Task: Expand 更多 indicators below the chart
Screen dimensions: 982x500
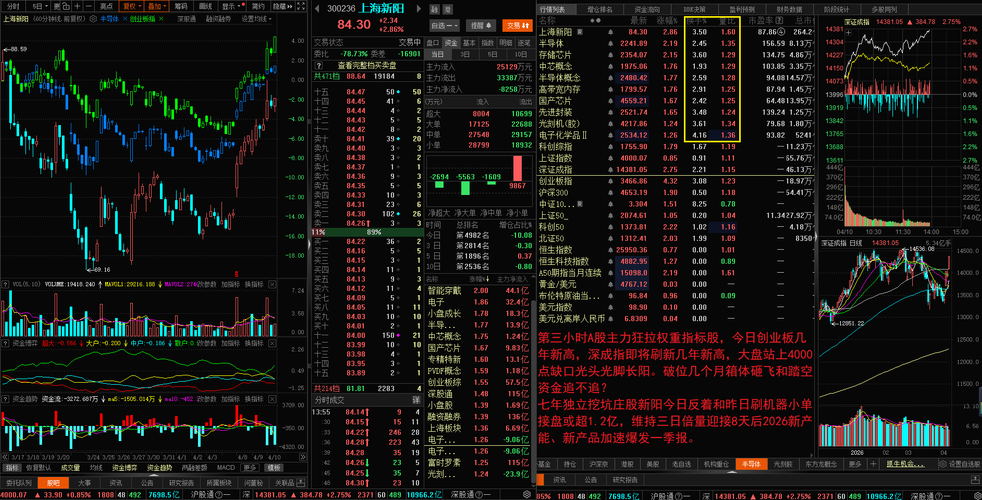Action: [x=250, y=467]
